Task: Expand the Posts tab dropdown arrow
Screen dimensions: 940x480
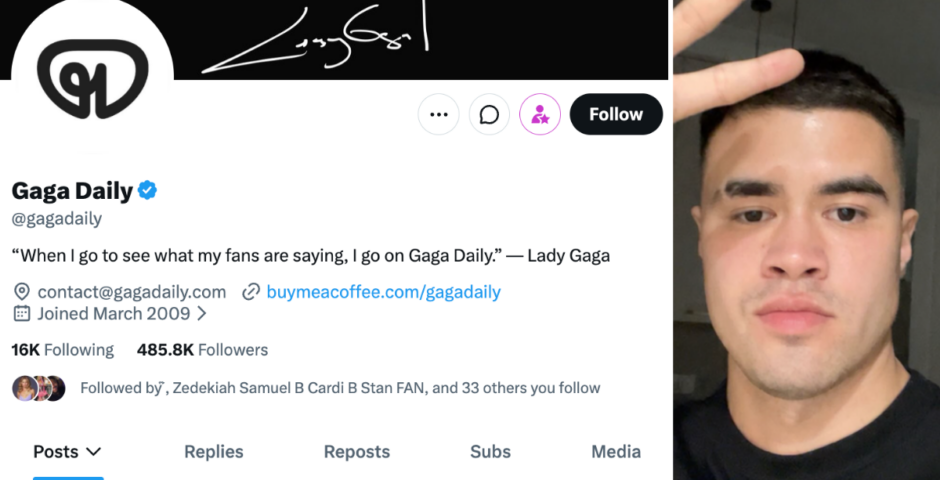Action: (94, 451)
